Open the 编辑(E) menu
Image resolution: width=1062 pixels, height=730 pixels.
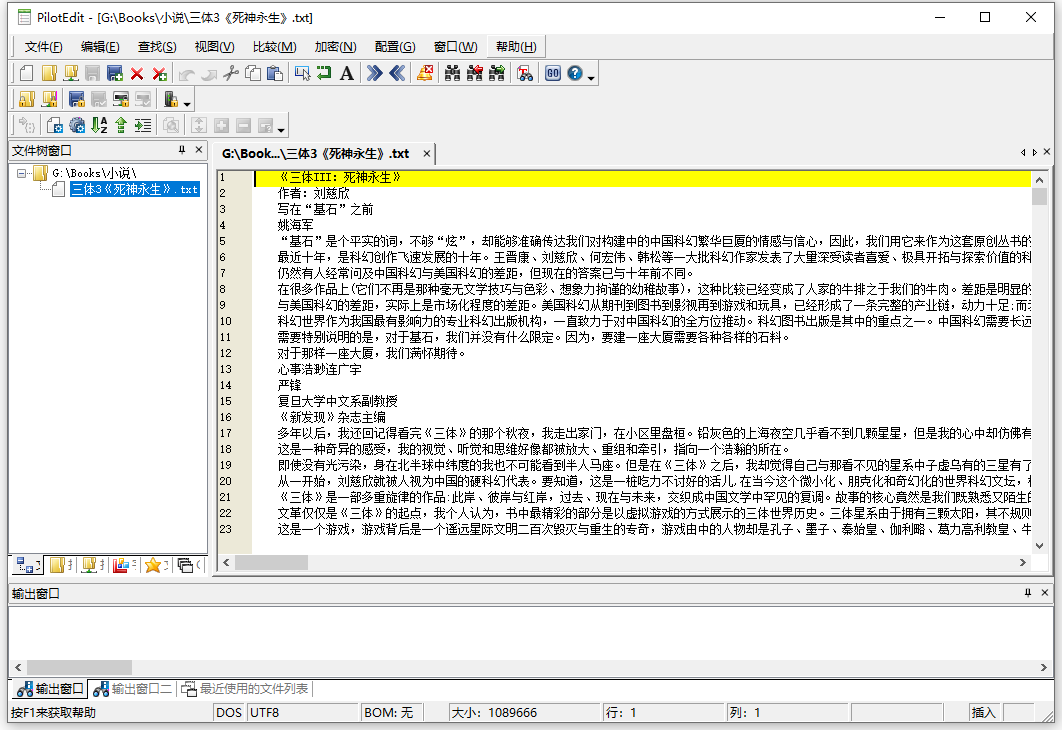pos(100,47)
